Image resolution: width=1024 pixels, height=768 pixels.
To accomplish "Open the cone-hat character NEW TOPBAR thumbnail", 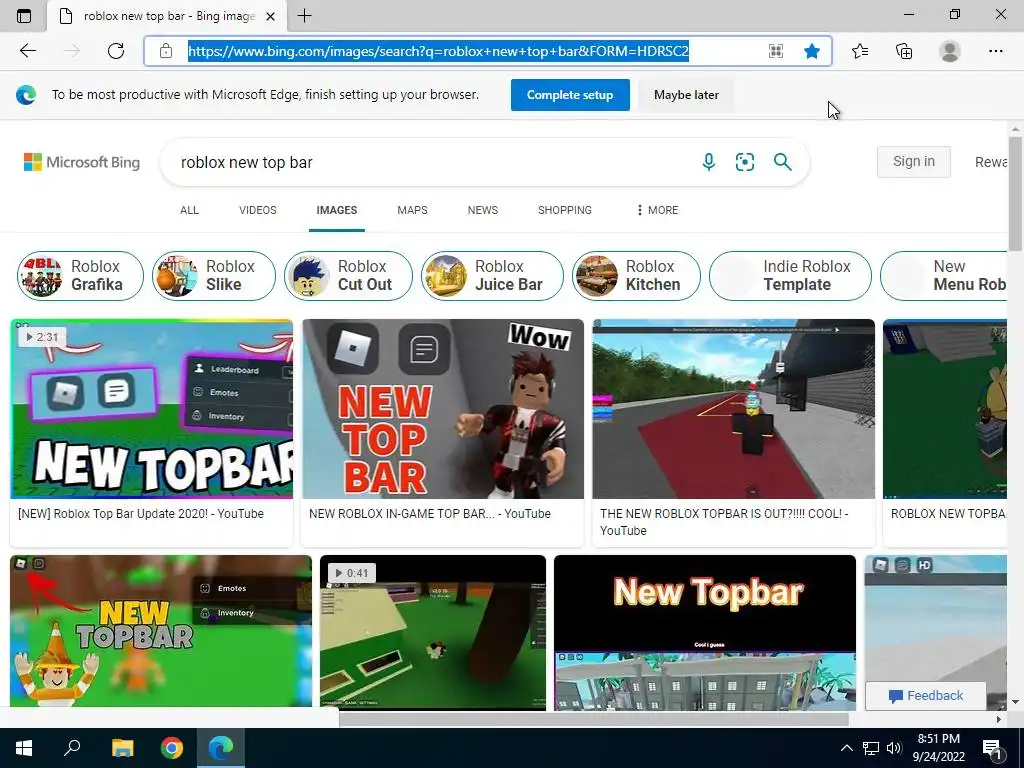I will (161, 630).
